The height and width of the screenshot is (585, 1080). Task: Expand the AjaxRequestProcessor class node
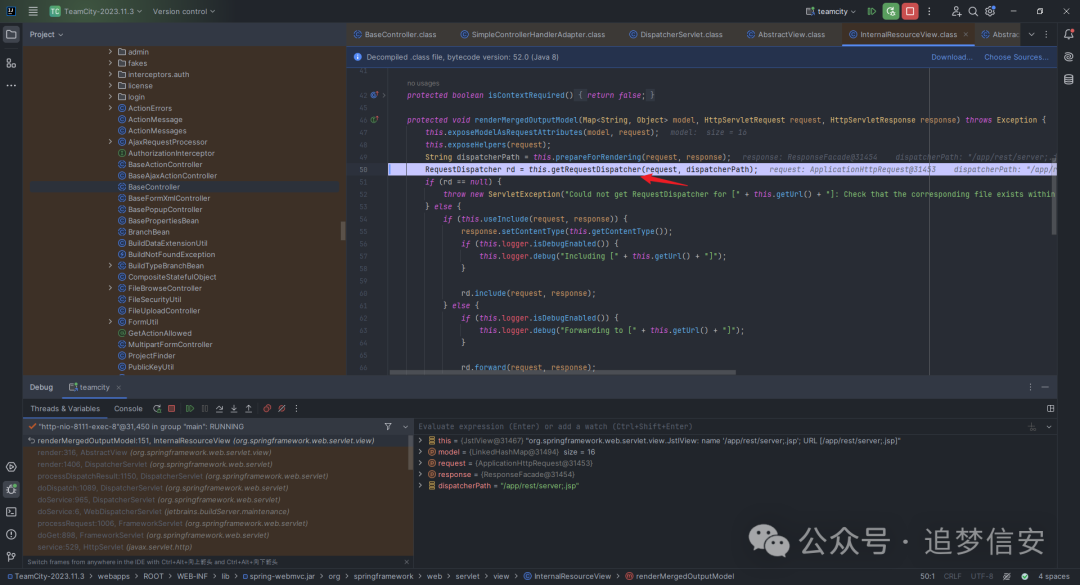point(110,141)
